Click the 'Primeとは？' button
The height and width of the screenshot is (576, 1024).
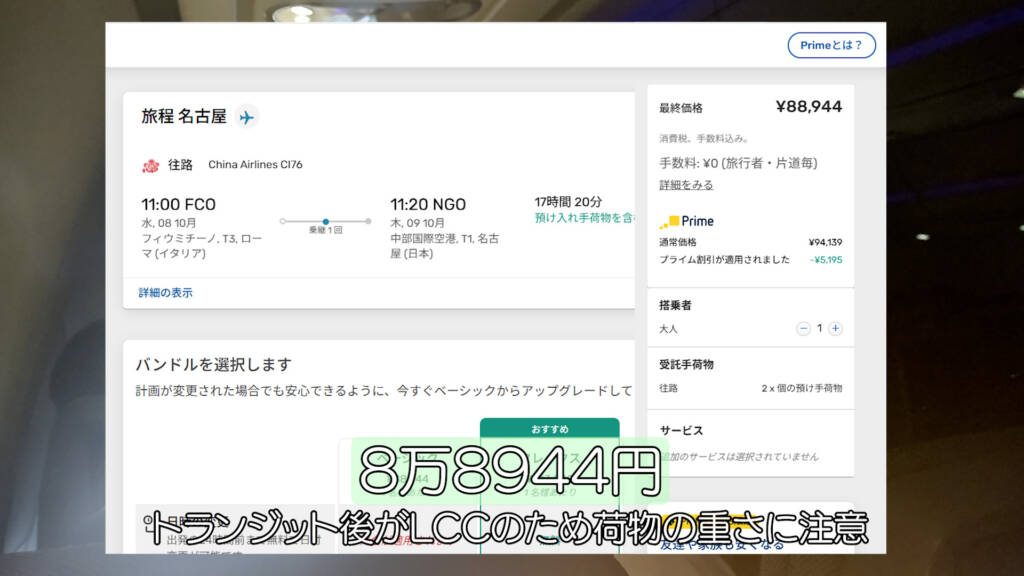pyautogui.click(x=831, y=45)
